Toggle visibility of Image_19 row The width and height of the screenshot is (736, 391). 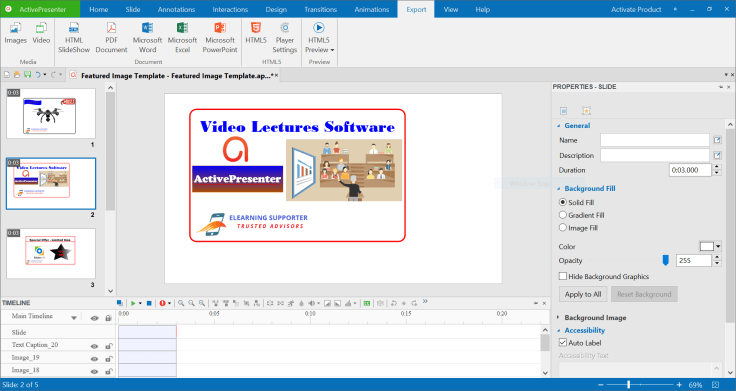[94, 359]
